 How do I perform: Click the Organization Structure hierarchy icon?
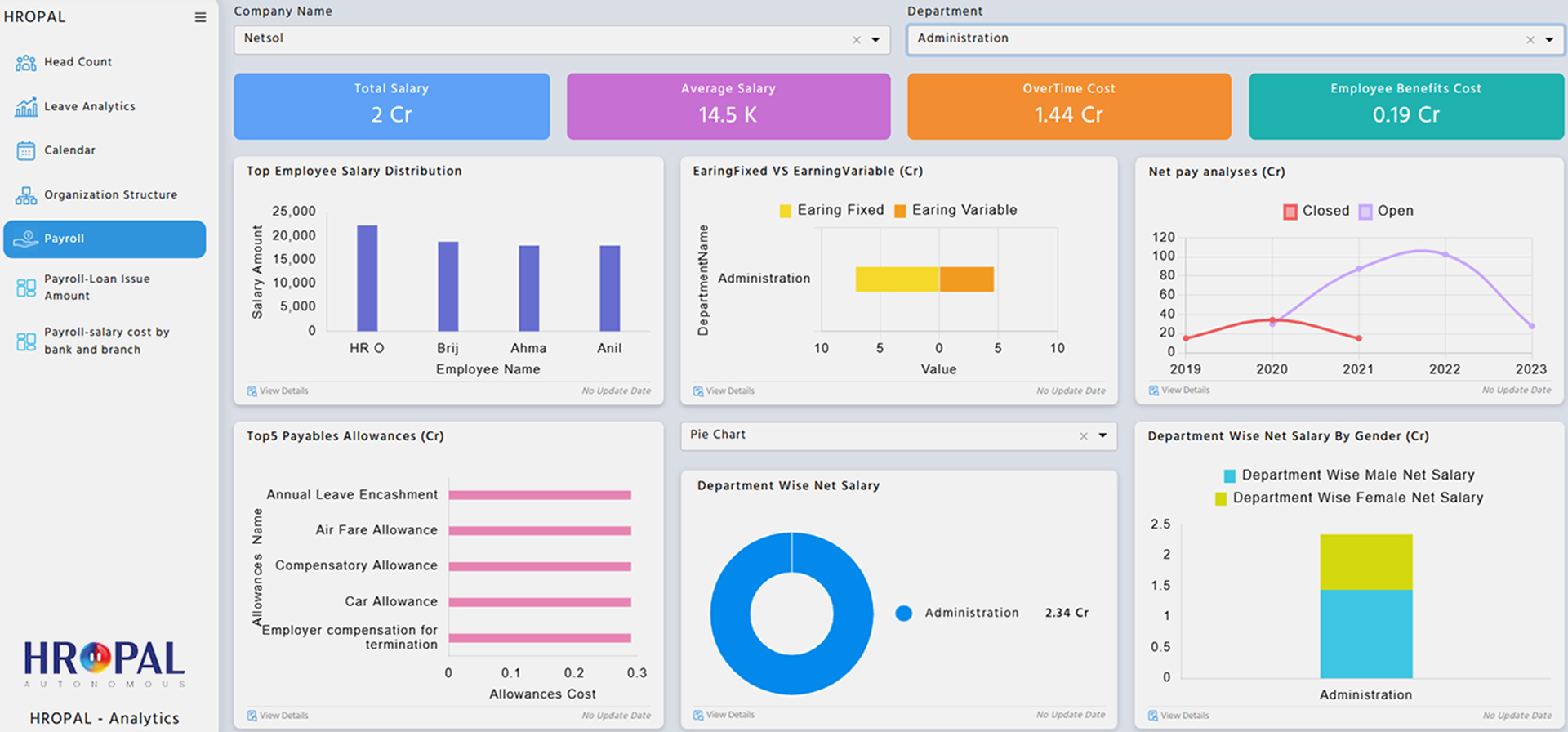click(26, 195)
